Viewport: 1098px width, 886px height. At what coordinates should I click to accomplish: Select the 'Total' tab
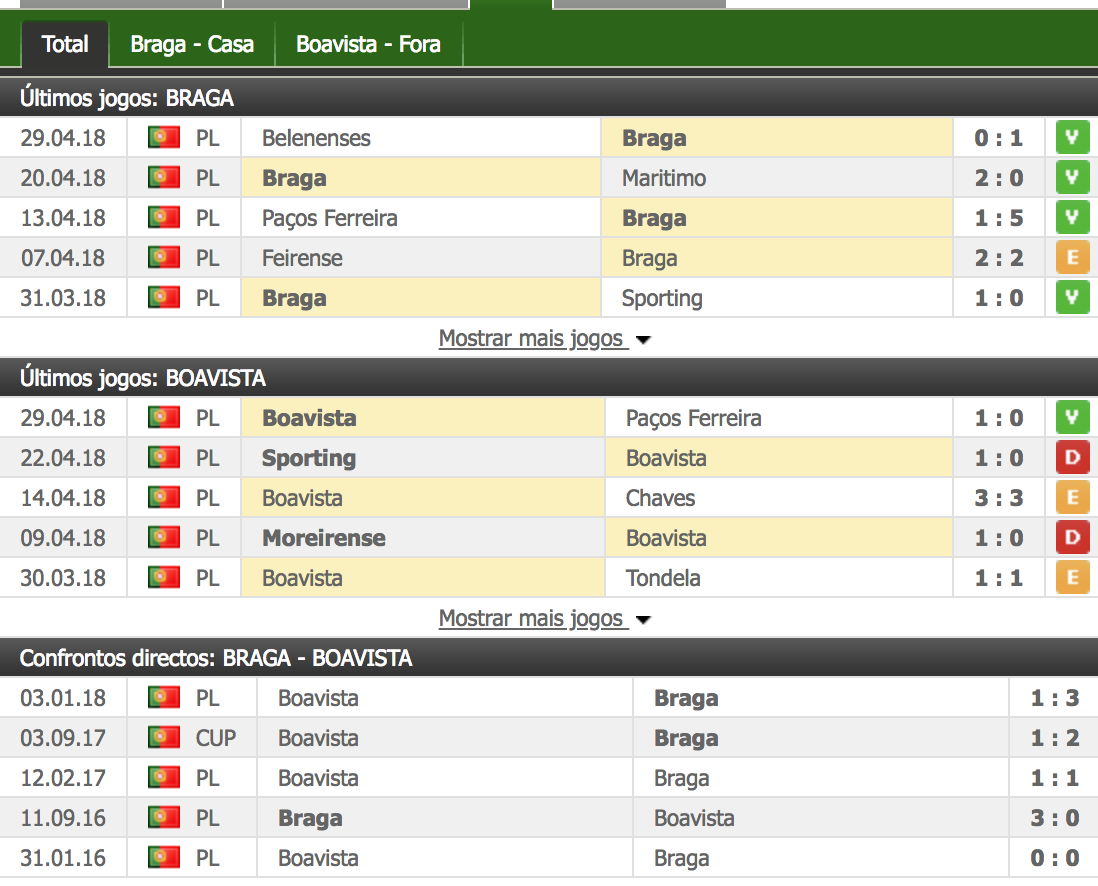66,45
